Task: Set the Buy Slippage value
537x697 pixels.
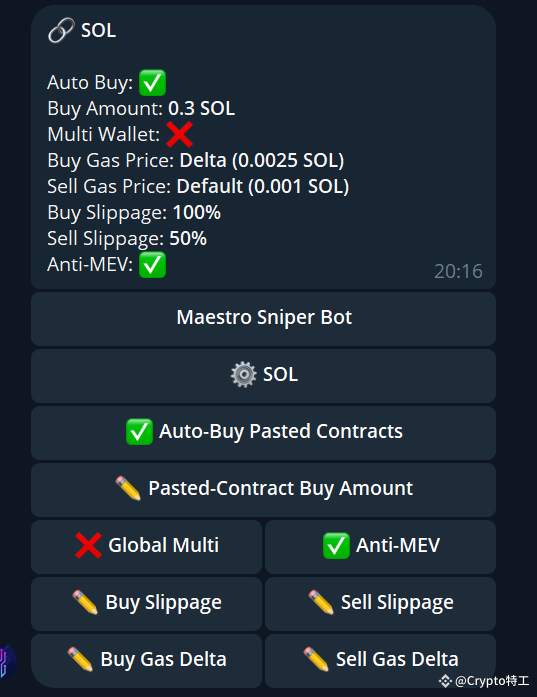Action: tap(146, 604)
